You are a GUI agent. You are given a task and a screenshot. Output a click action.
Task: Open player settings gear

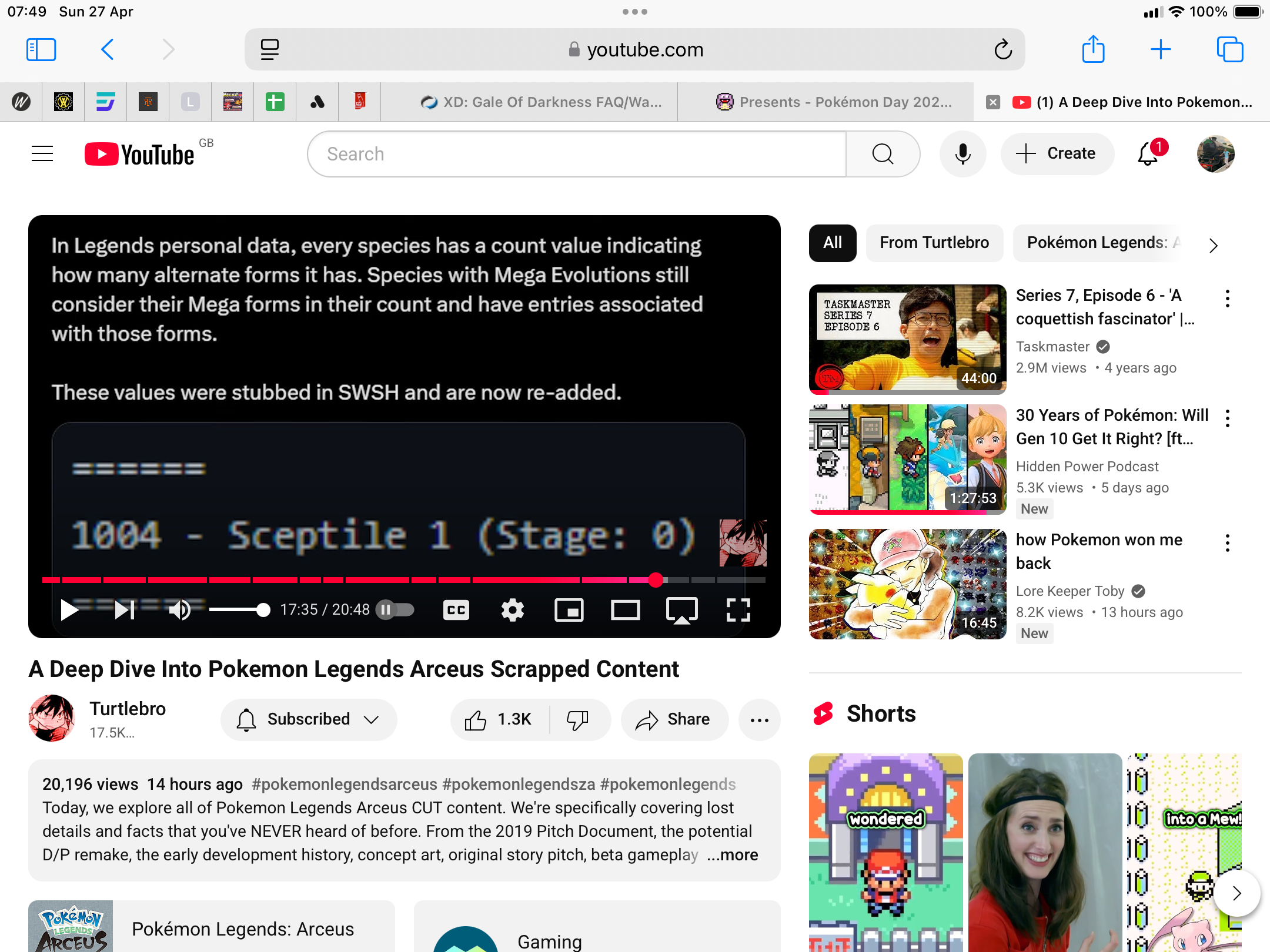click(513, 610)
